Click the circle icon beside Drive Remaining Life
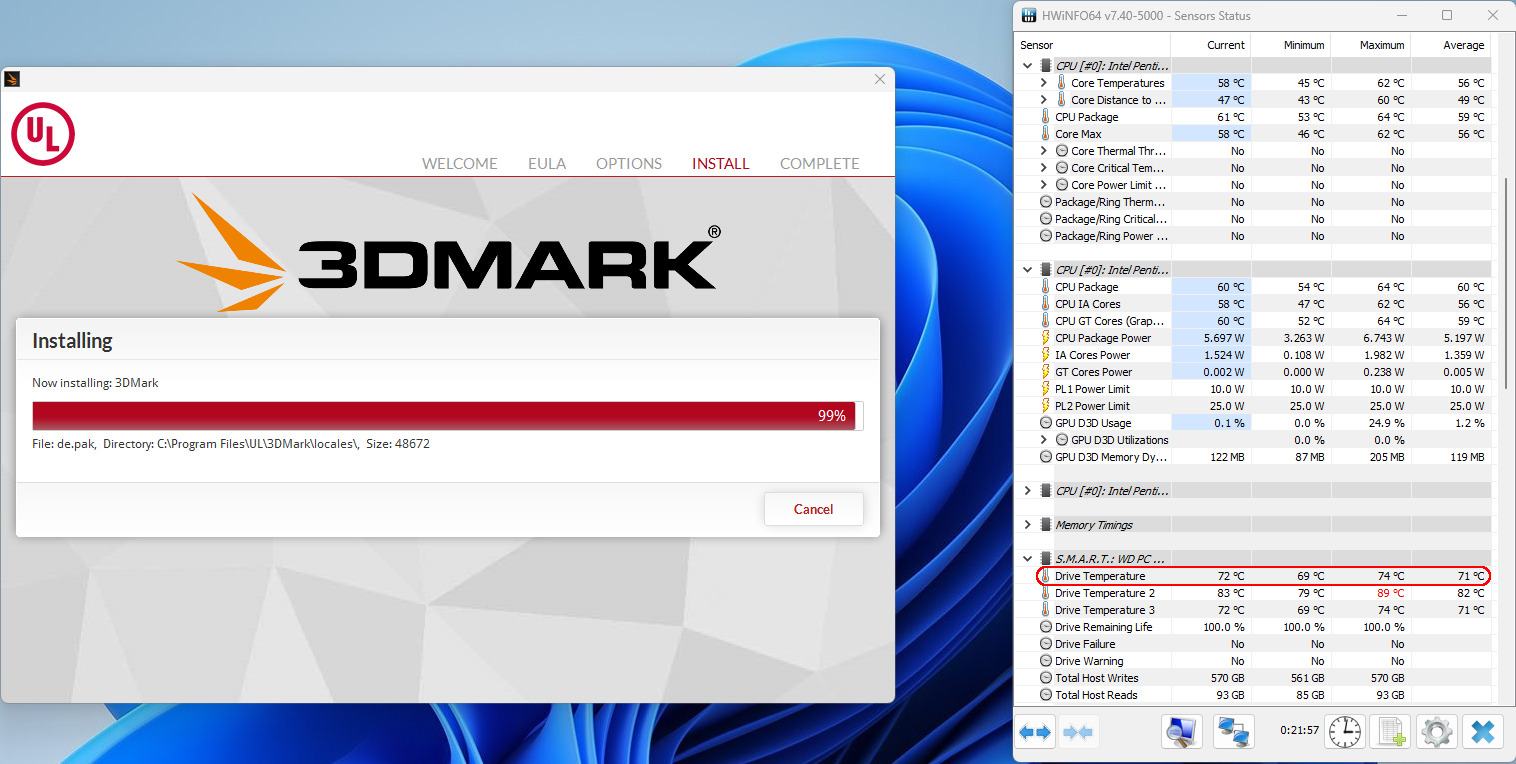Viewport: 1516px width, 764px height. [1045, 627]
